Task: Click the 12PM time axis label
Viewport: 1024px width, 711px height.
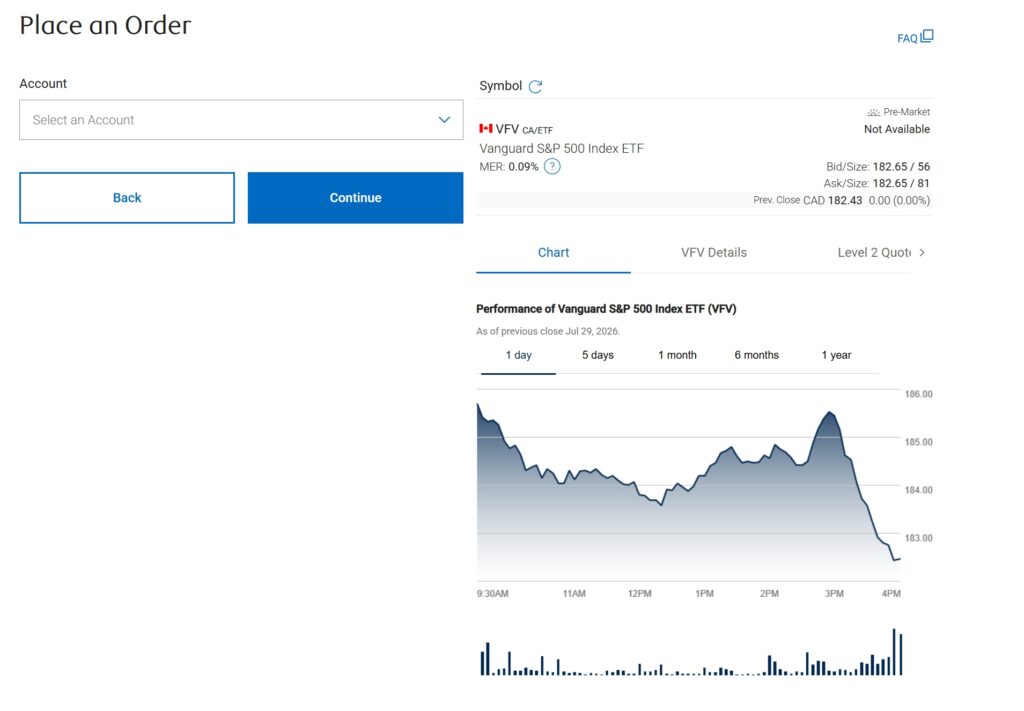Action: pyautogui.click(x=639, y=593)
